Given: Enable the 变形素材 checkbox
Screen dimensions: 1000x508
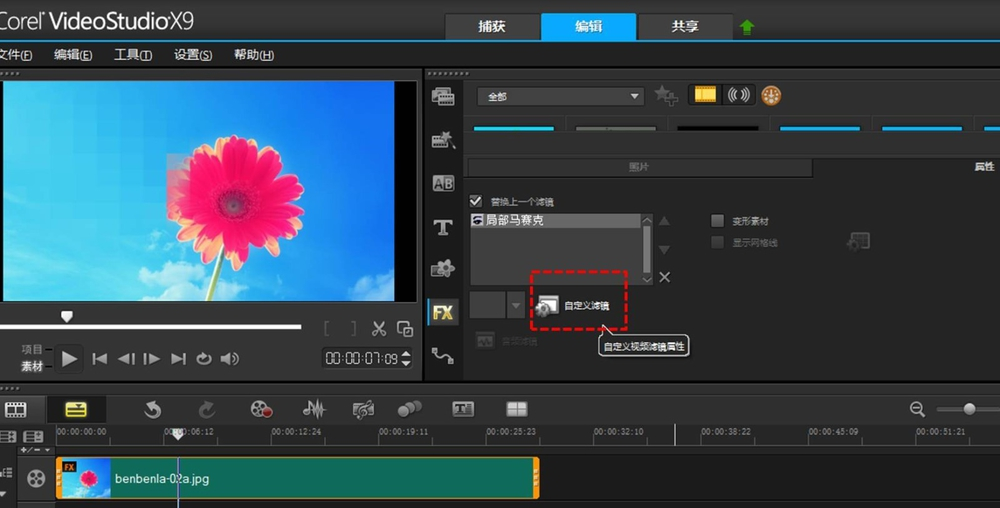Looking at the screenshot, I should point(717,221).
